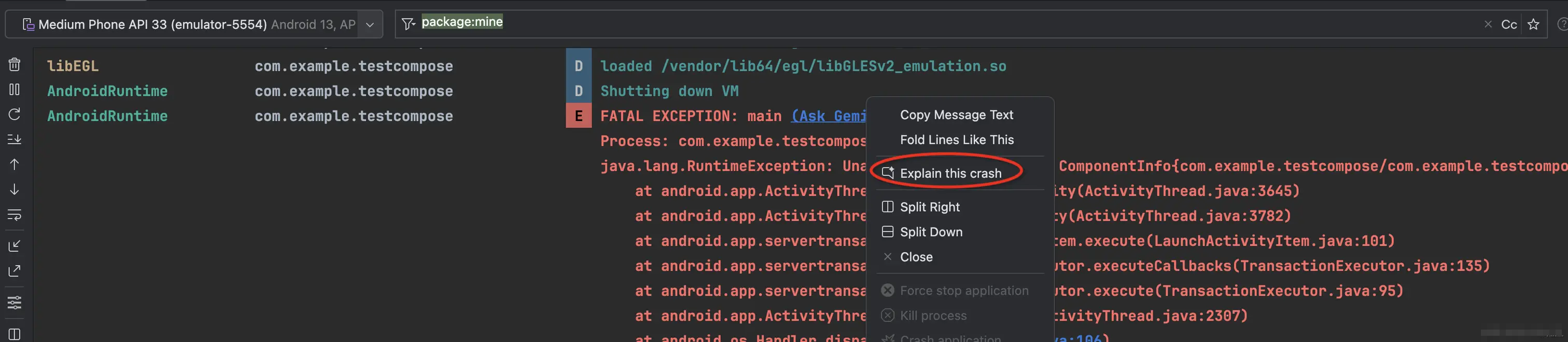Select the libEGL tag text
The height and width of the screenshot is (342, 1568).
(73, 66)
